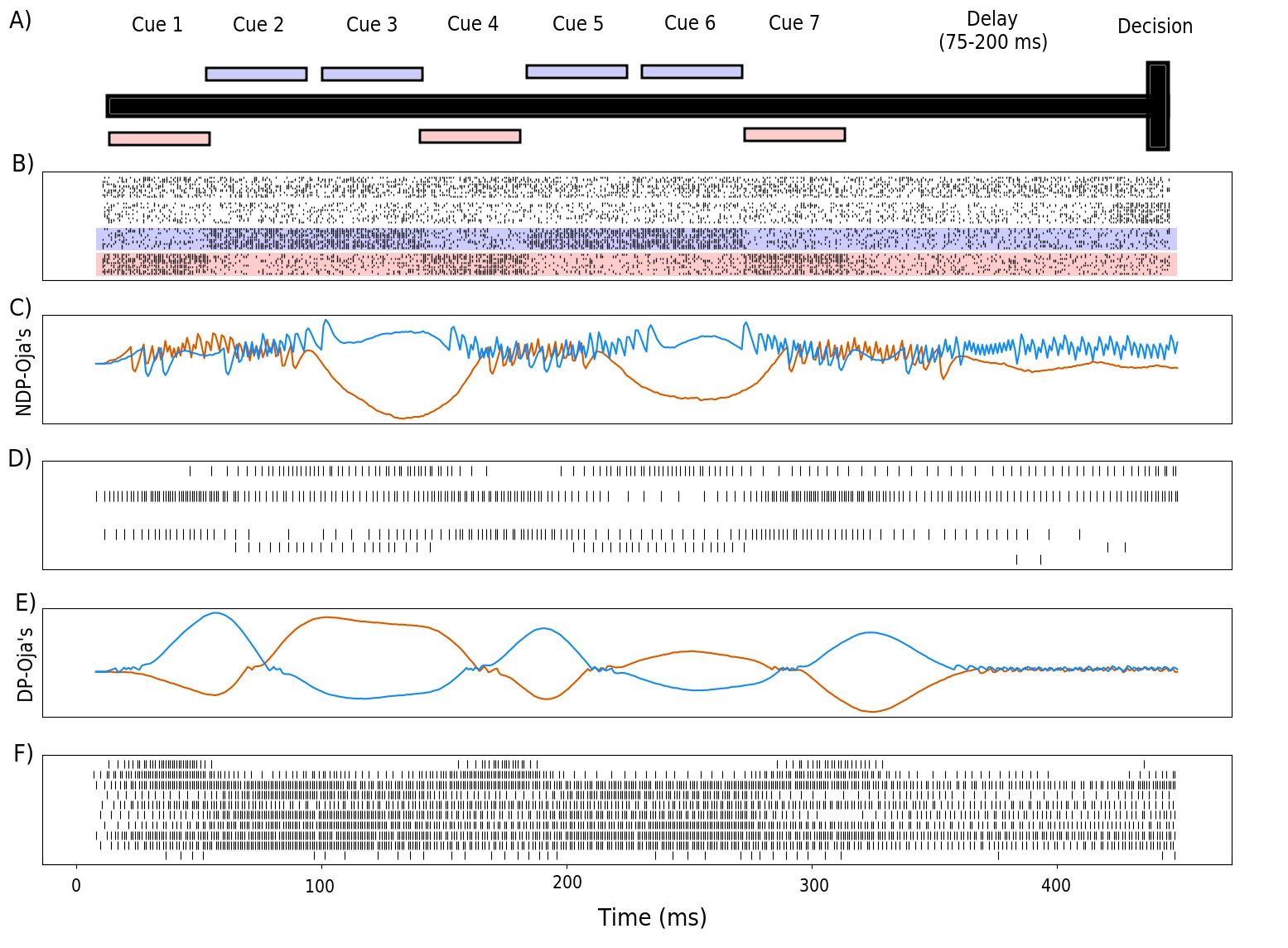Click the black T-junction block under Decision
Screen dimensions: 1288x948
coord(1157,106)
